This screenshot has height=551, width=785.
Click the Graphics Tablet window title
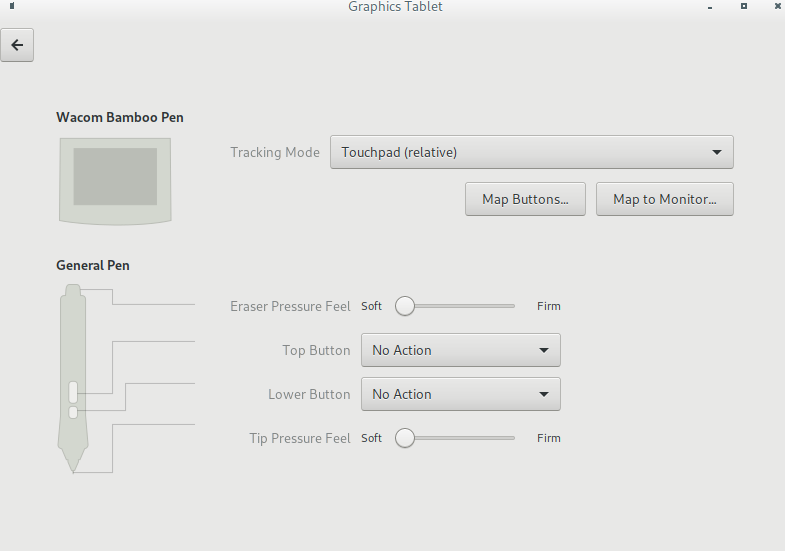click(x=396, y=7)
